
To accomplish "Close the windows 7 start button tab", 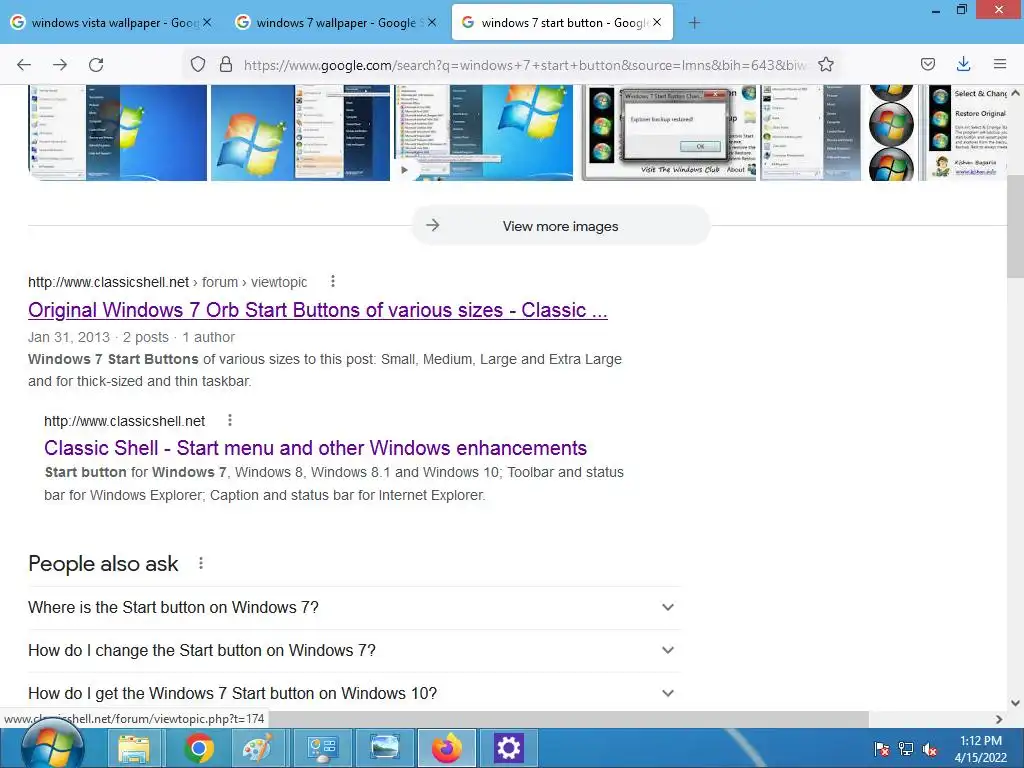I will pos(657,22).
